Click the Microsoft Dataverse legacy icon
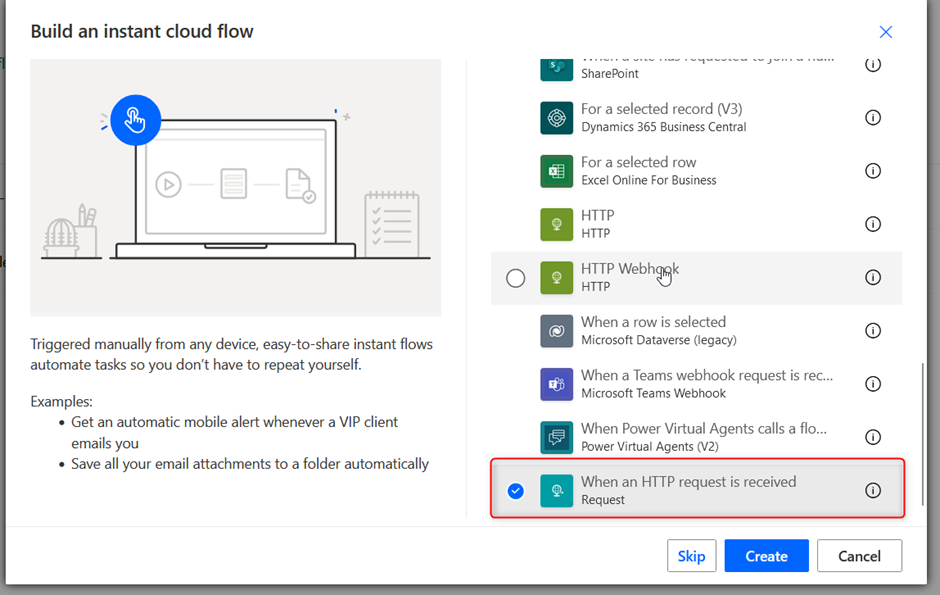Screen dimensions: 940x595 [x=556, y=331]
